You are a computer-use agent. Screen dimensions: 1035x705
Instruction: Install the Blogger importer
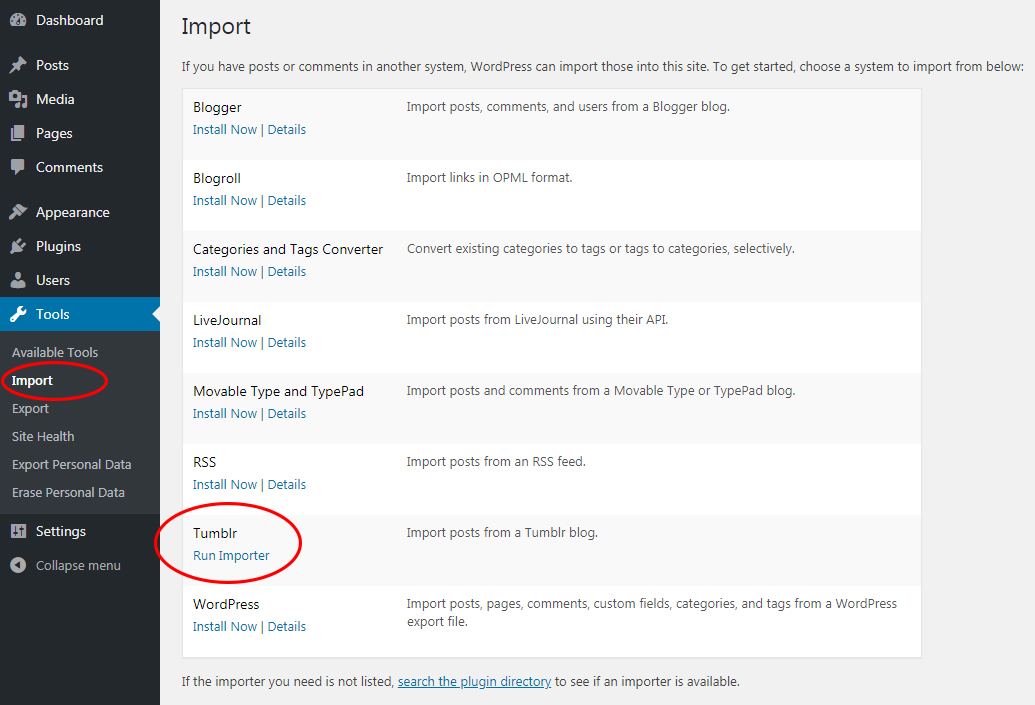coord(224,129)
